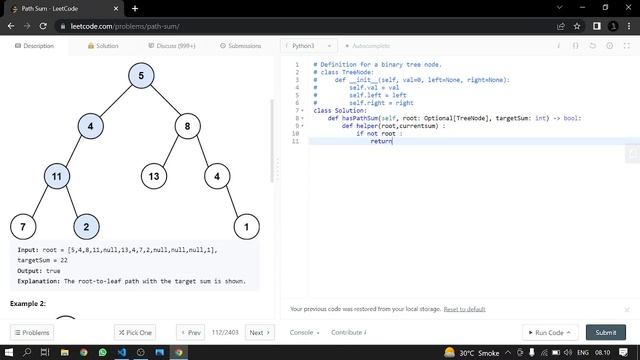Click the curly braces format code icon
This screenshot has width=640, height=360.
coord(575,46)
